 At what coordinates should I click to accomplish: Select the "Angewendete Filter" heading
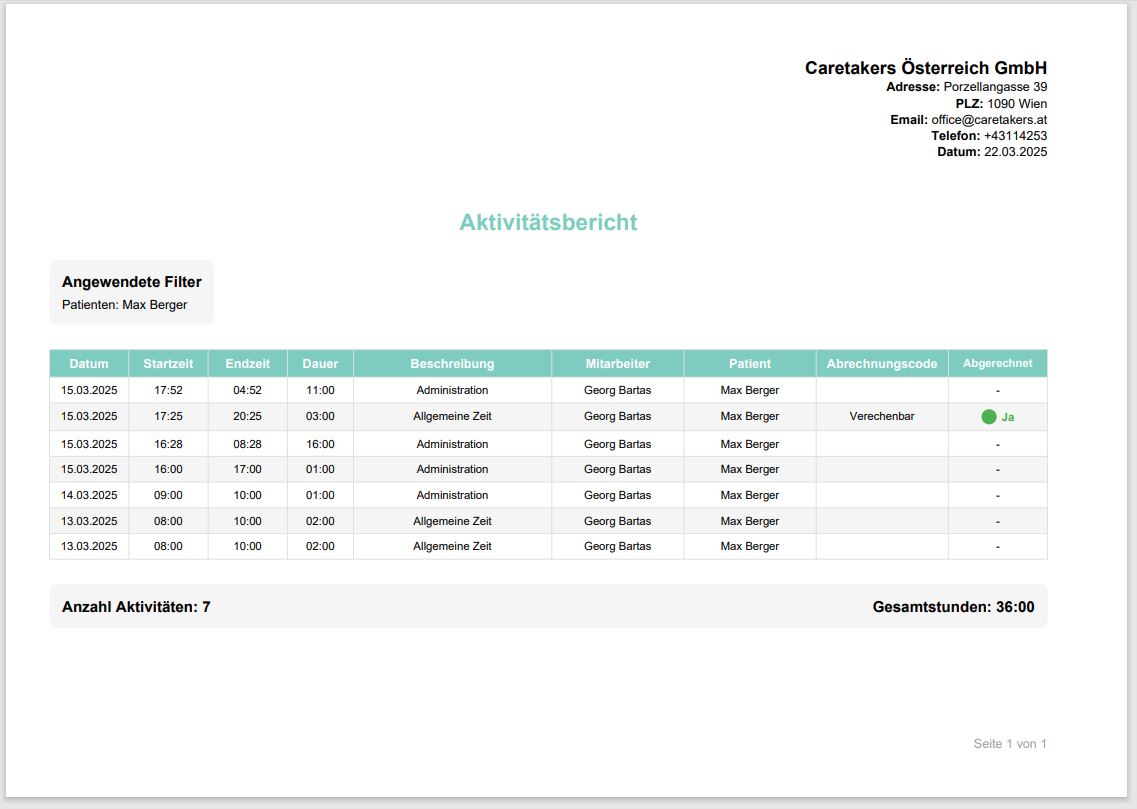click(131, 282)
